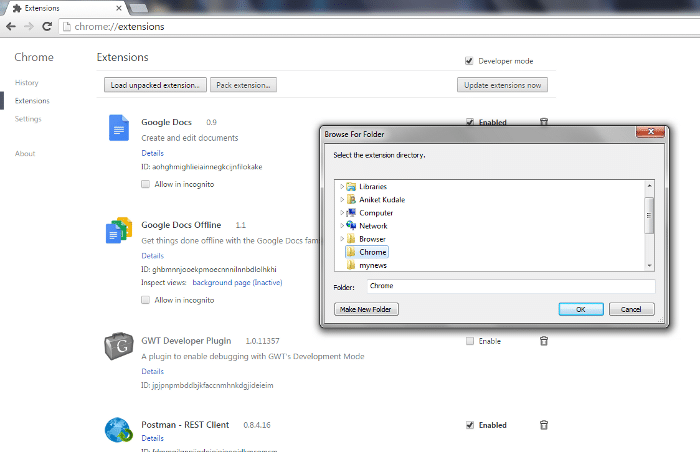Select the mynews folder label

[x=373, y=265]
